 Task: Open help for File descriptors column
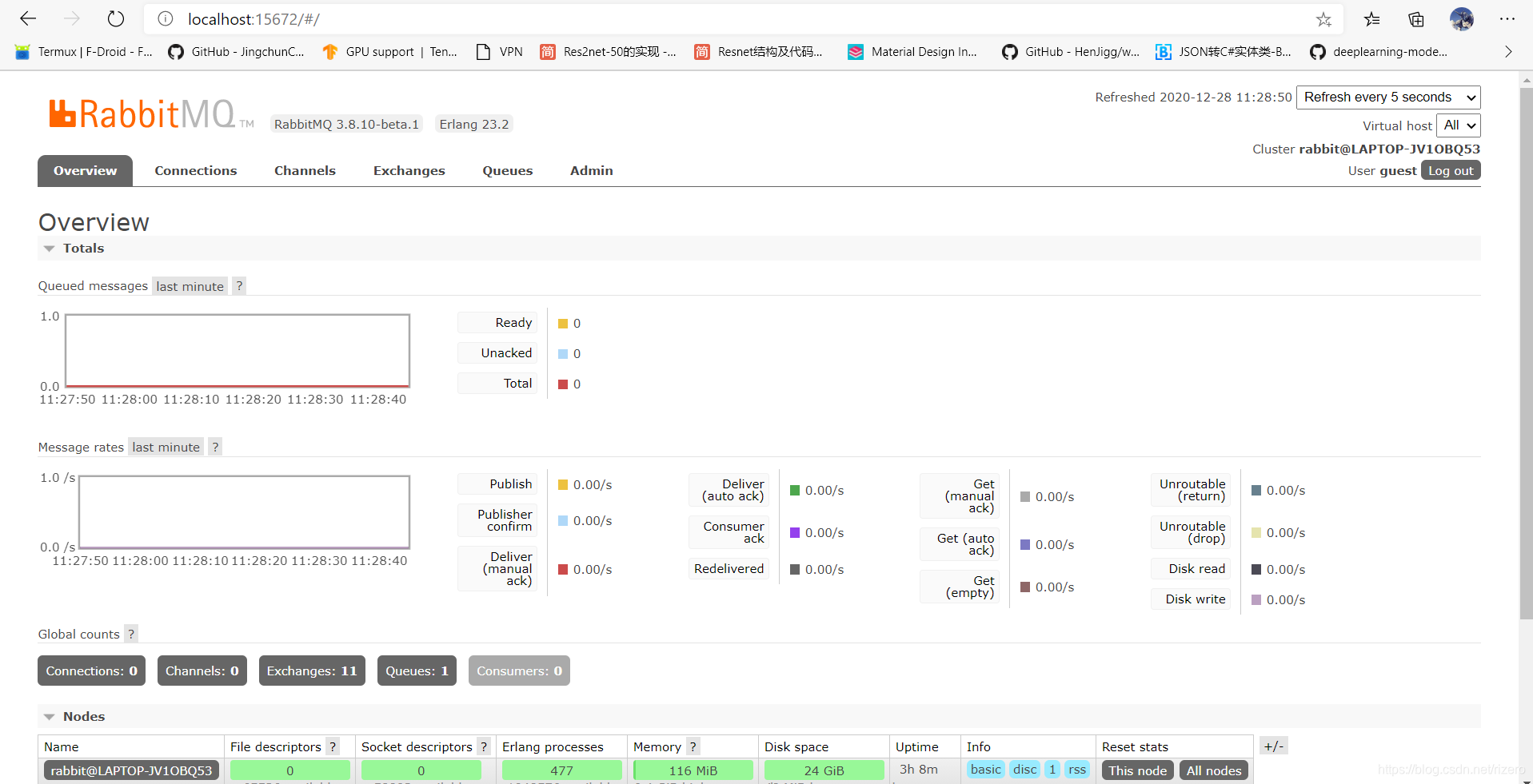pos(333,746)
